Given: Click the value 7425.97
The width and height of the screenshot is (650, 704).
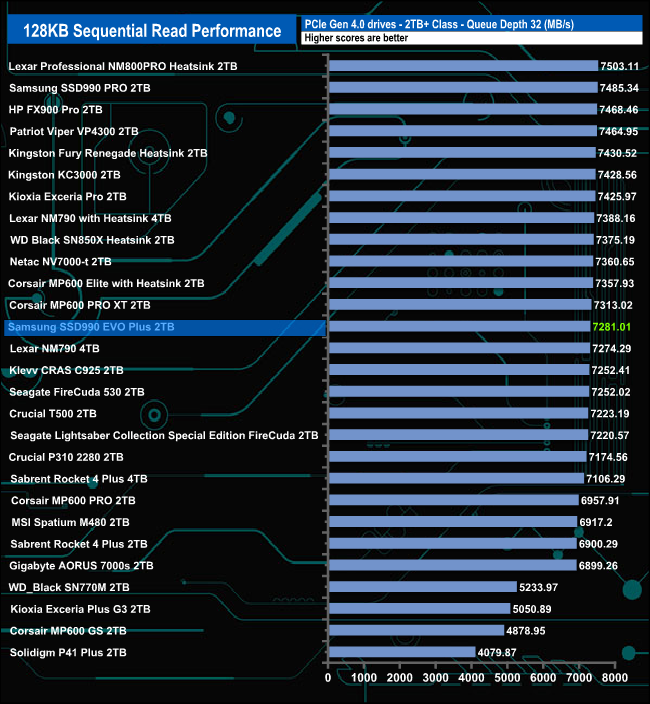Looking at the screenshot, I should pos(617,197).
